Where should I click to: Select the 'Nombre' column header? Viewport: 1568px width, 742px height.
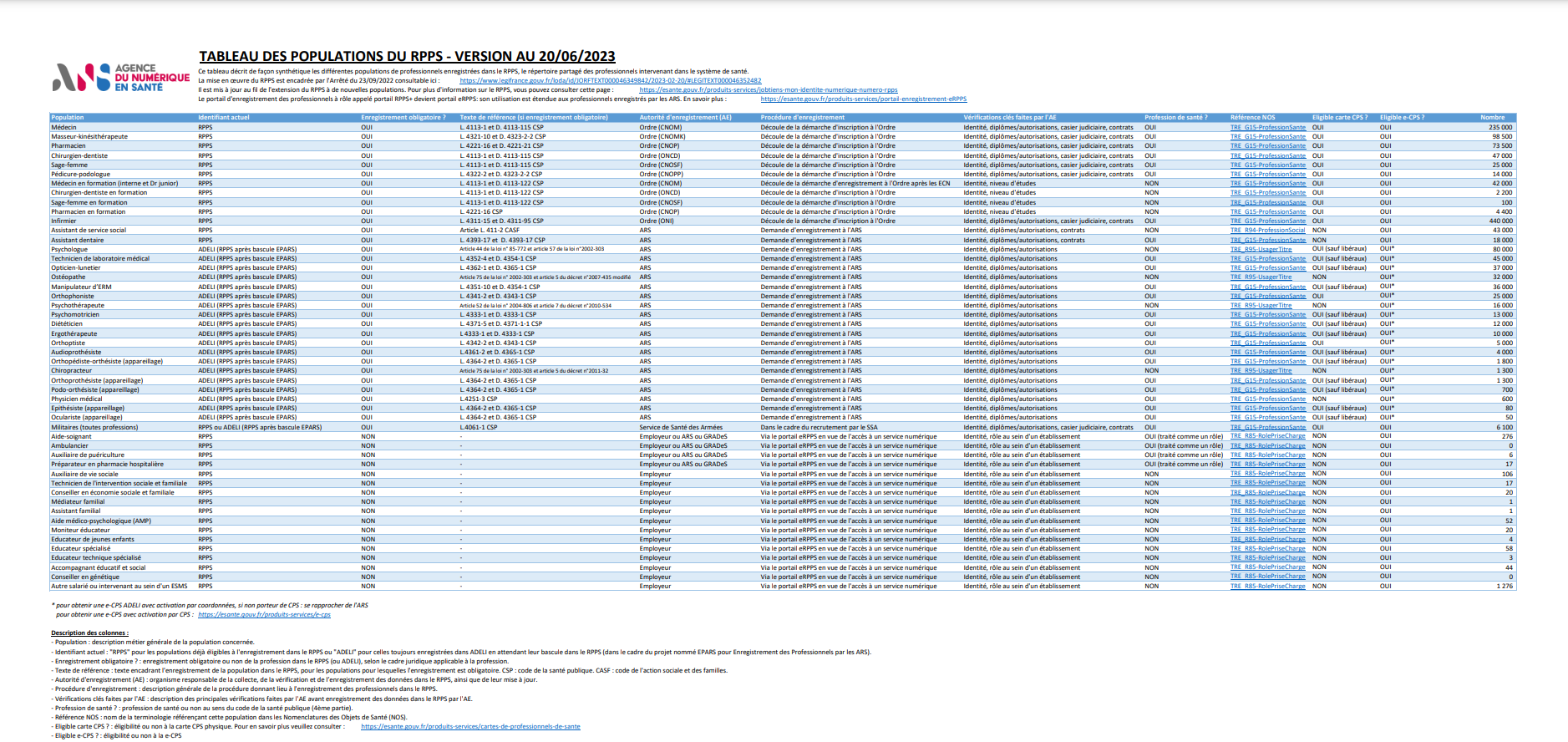coord(1493,118)
